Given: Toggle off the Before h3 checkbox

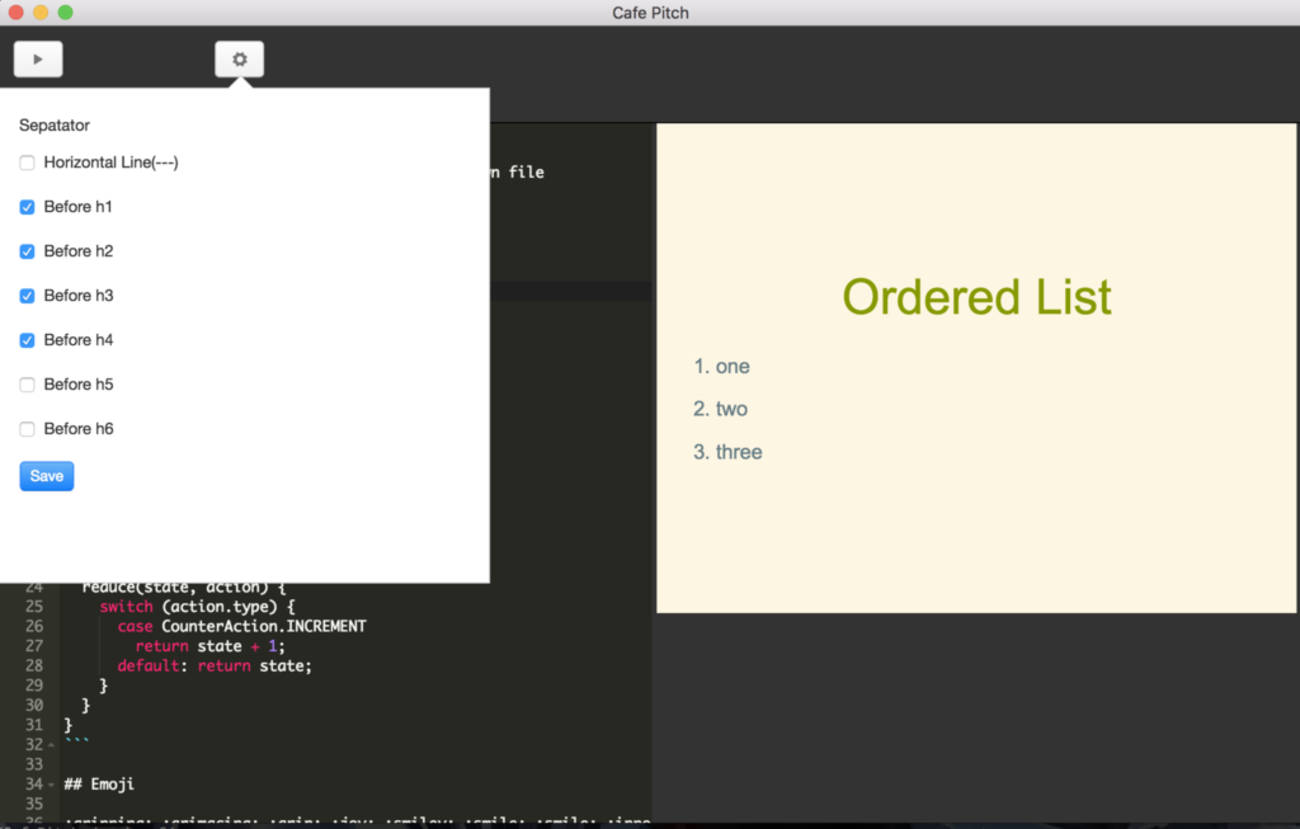Looking at the screenshot, I should click(x=27, y=296).
